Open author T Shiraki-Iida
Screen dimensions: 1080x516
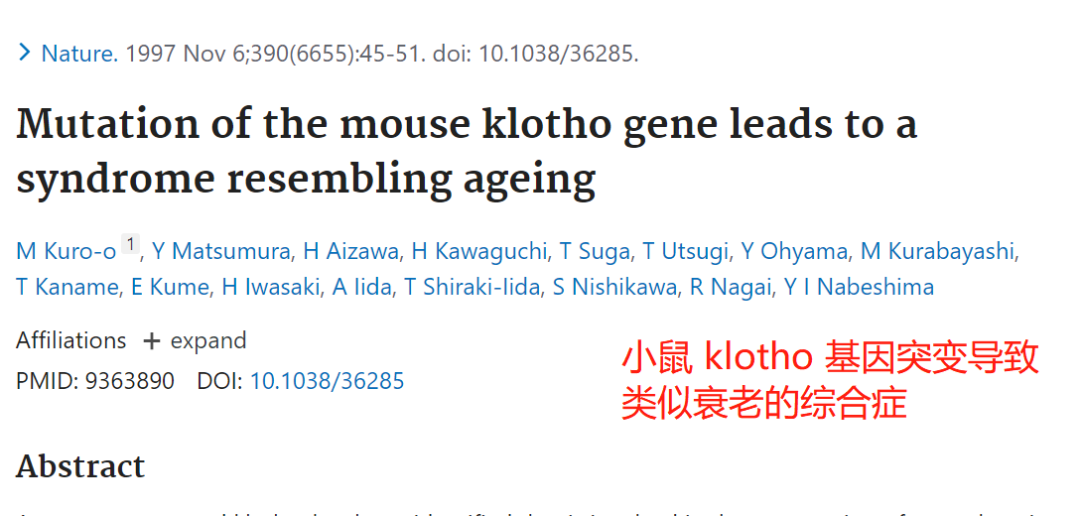point(472,287)
